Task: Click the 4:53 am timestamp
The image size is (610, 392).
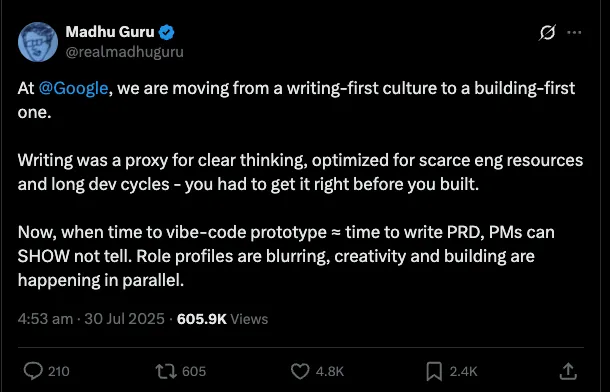Action: point(45,319)
